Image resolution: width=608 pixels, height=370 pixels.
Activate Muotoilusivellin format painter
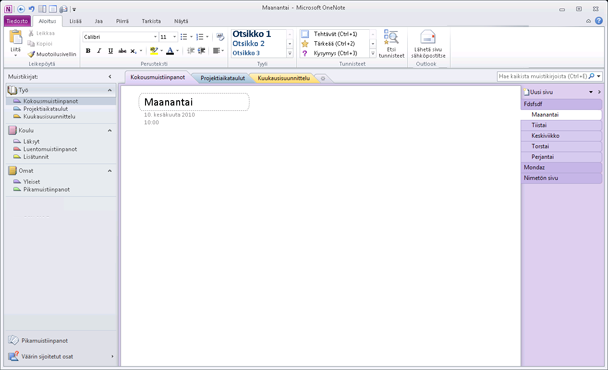tap(52, 54)
